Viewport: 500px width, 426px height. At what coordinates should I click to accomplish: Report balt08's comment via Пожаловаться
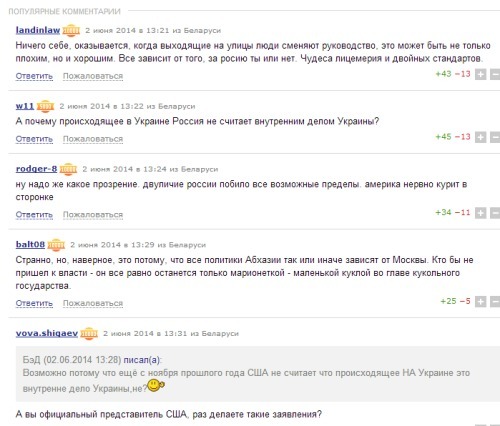[93, 303]
